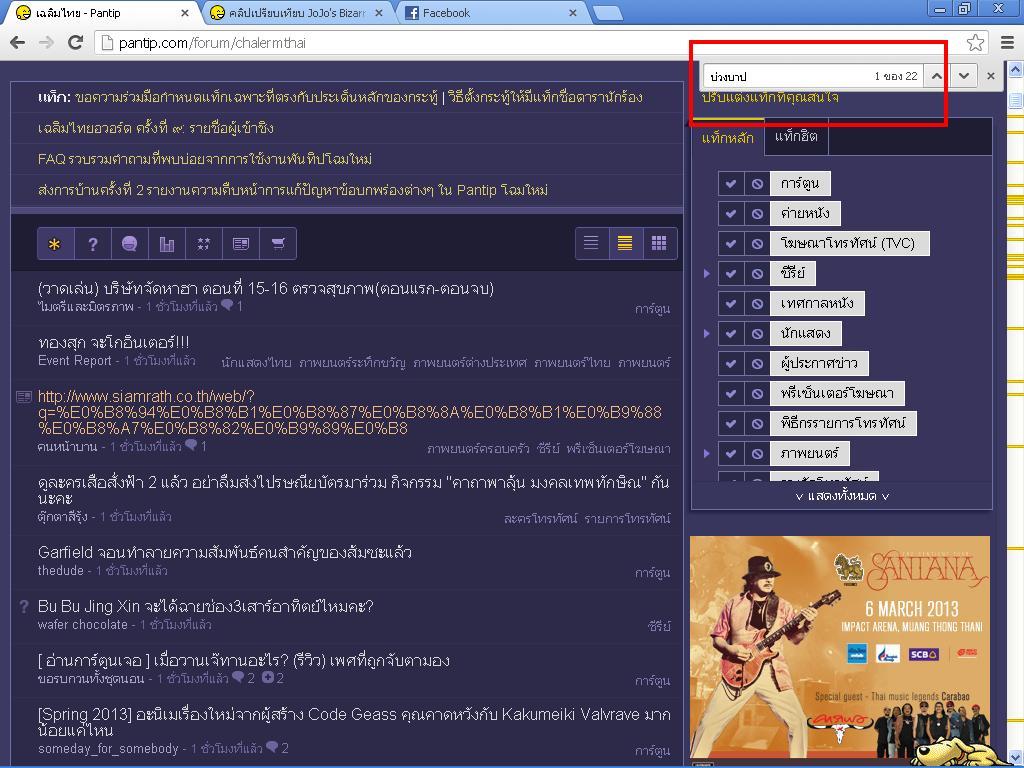Image resolution: width=1024 pixels, height=768 pixels.
Task: Close the Facebook tab
Action: pyautogui.click(x=573, y=13)
